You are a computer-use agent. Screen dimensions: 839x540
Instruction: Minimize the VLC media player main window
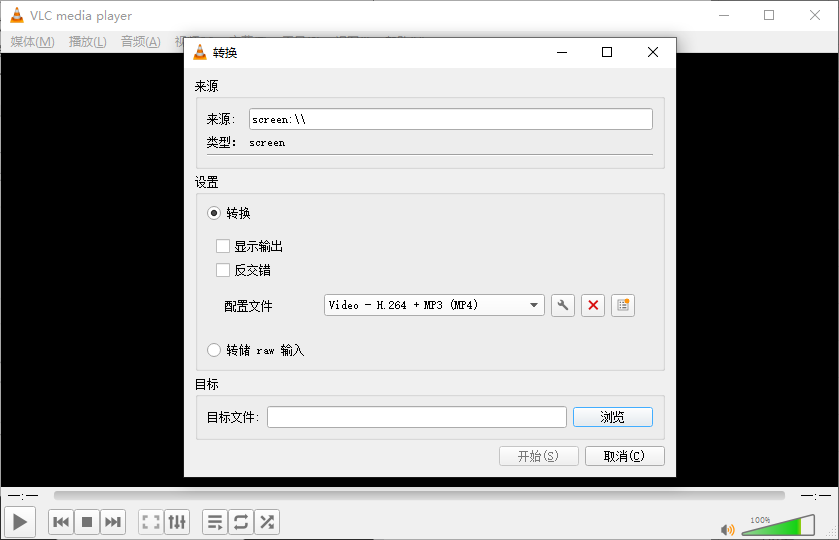pos(724,15)
